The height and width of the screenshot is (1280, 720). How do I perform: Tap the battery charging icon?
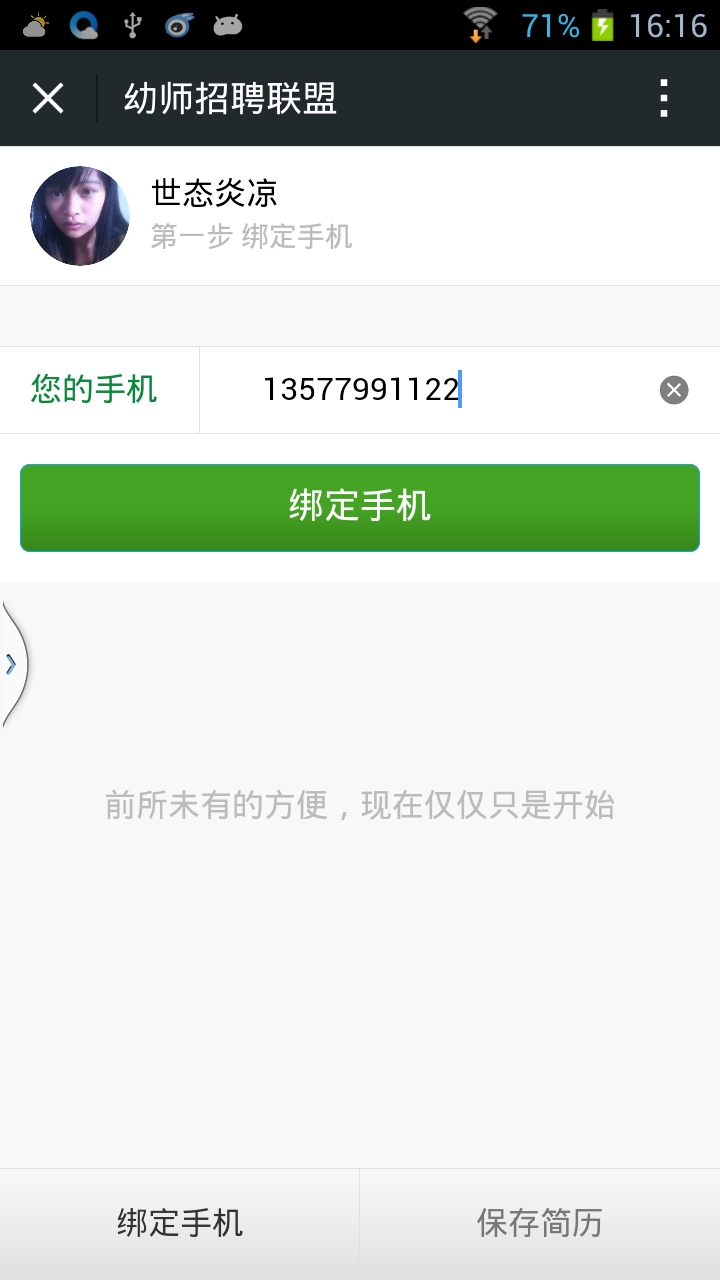602,25
